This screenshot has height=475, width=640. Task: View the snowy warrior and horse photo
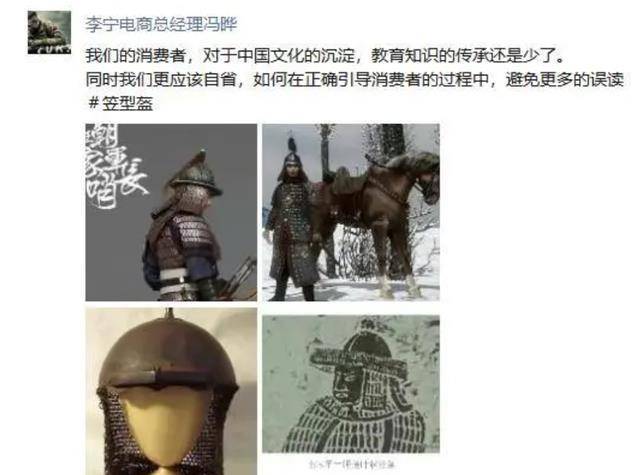coord(351,212)
